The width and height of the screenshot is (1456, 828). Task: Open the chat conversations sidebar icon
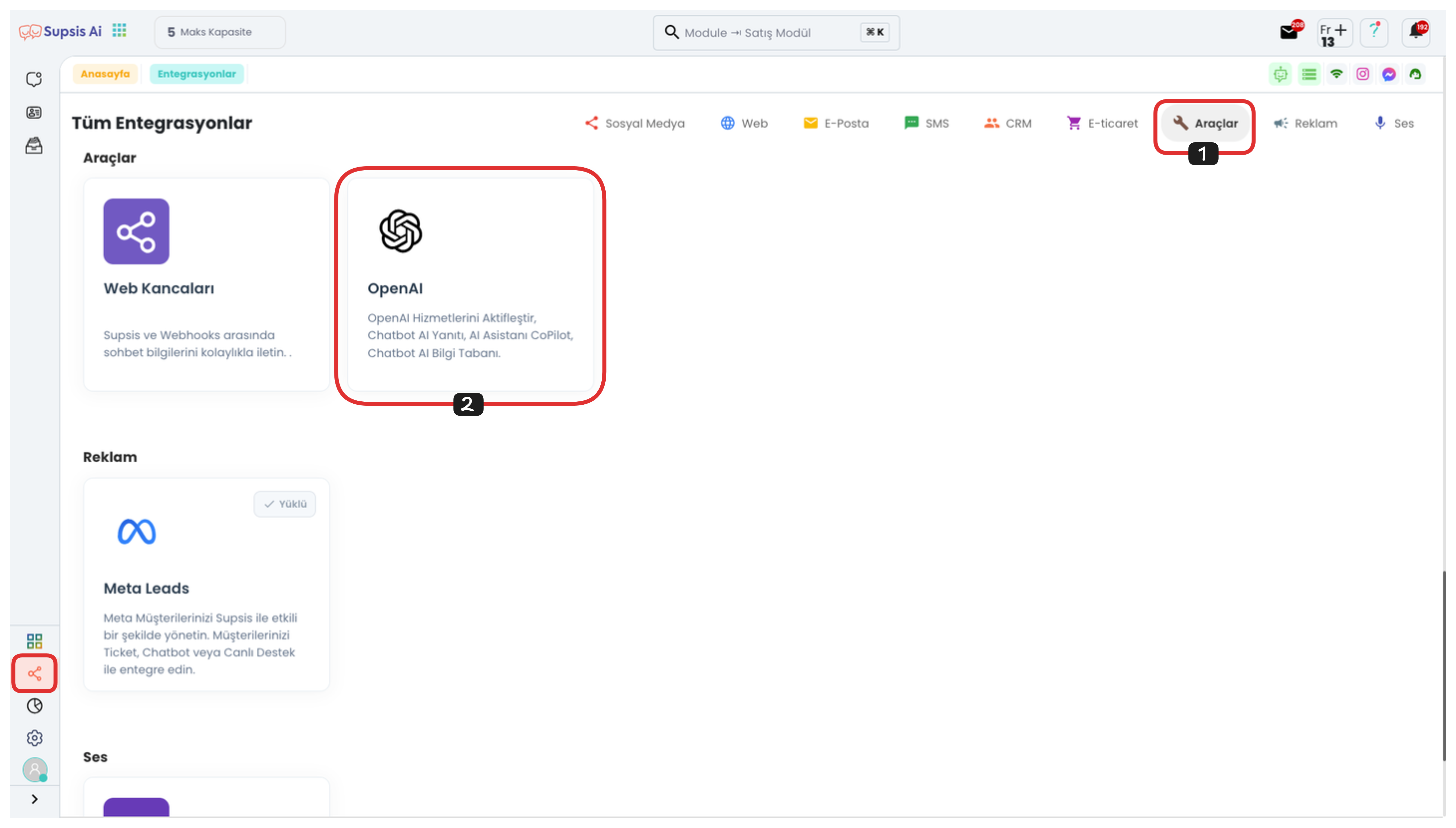pos(34,79)
